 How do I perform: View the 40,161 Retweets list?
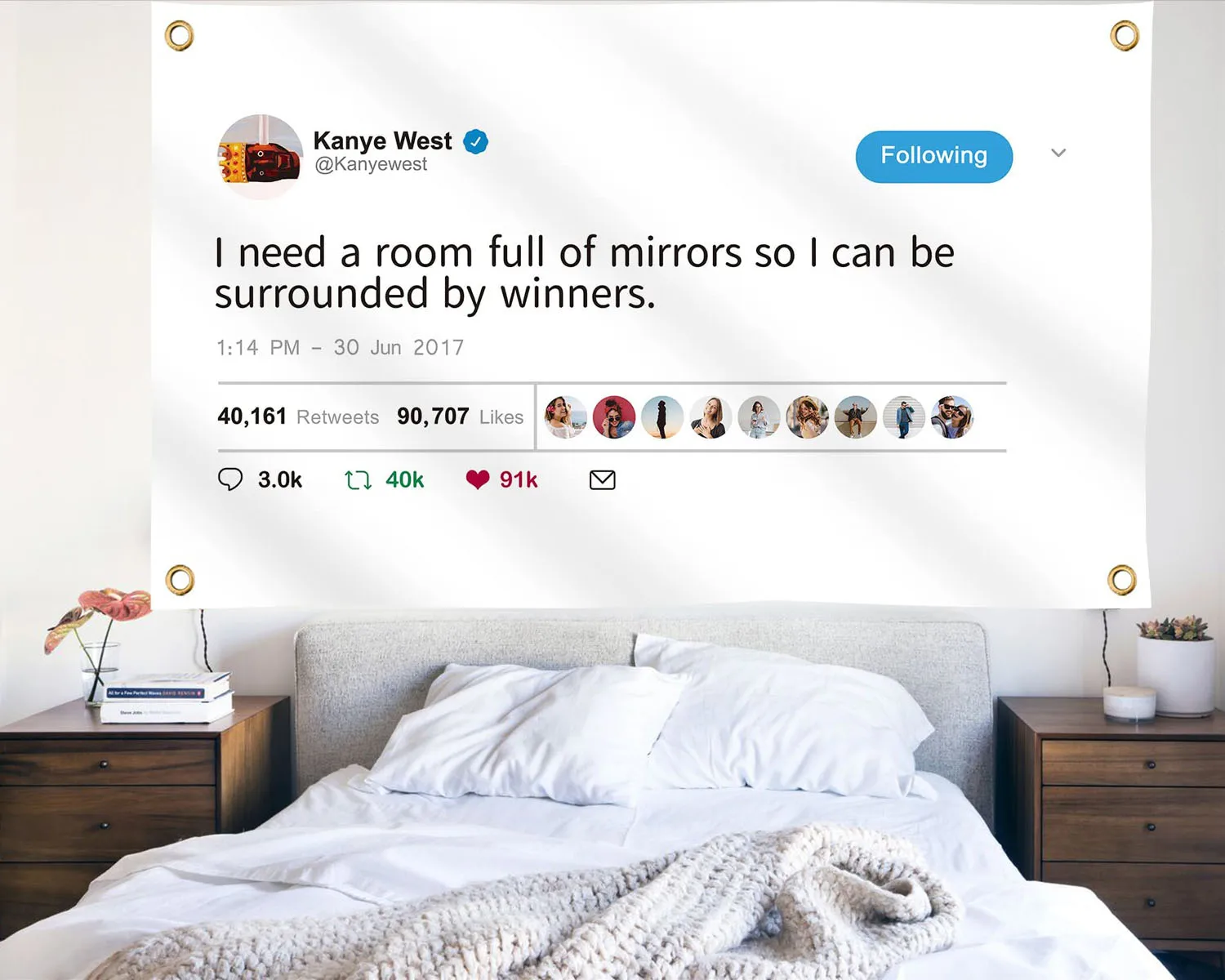point(298,416)
